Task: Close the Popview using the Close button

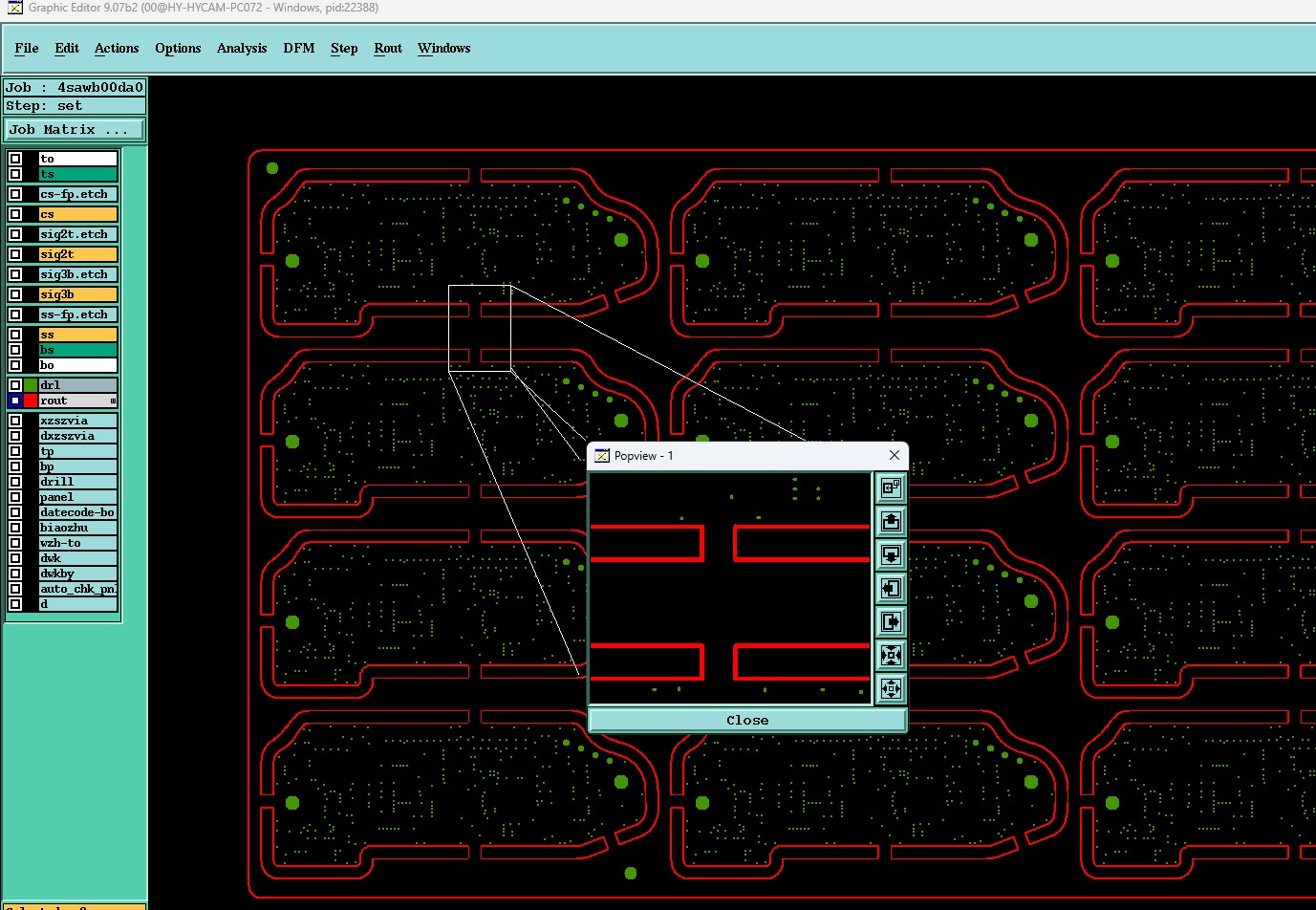Action: click(x=747, y=720)
